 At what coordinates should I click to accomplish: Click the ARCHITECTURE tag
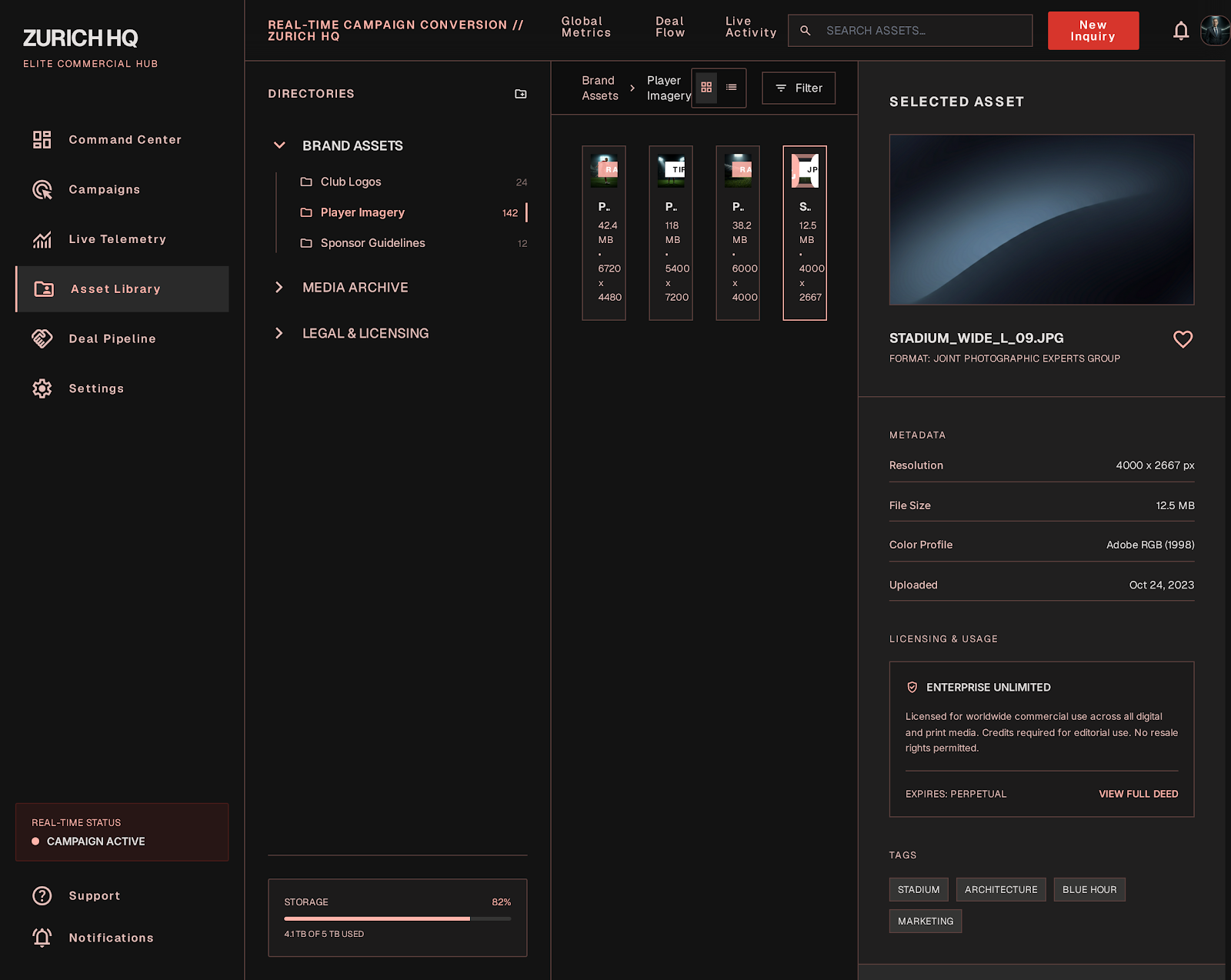(1001, 889)
